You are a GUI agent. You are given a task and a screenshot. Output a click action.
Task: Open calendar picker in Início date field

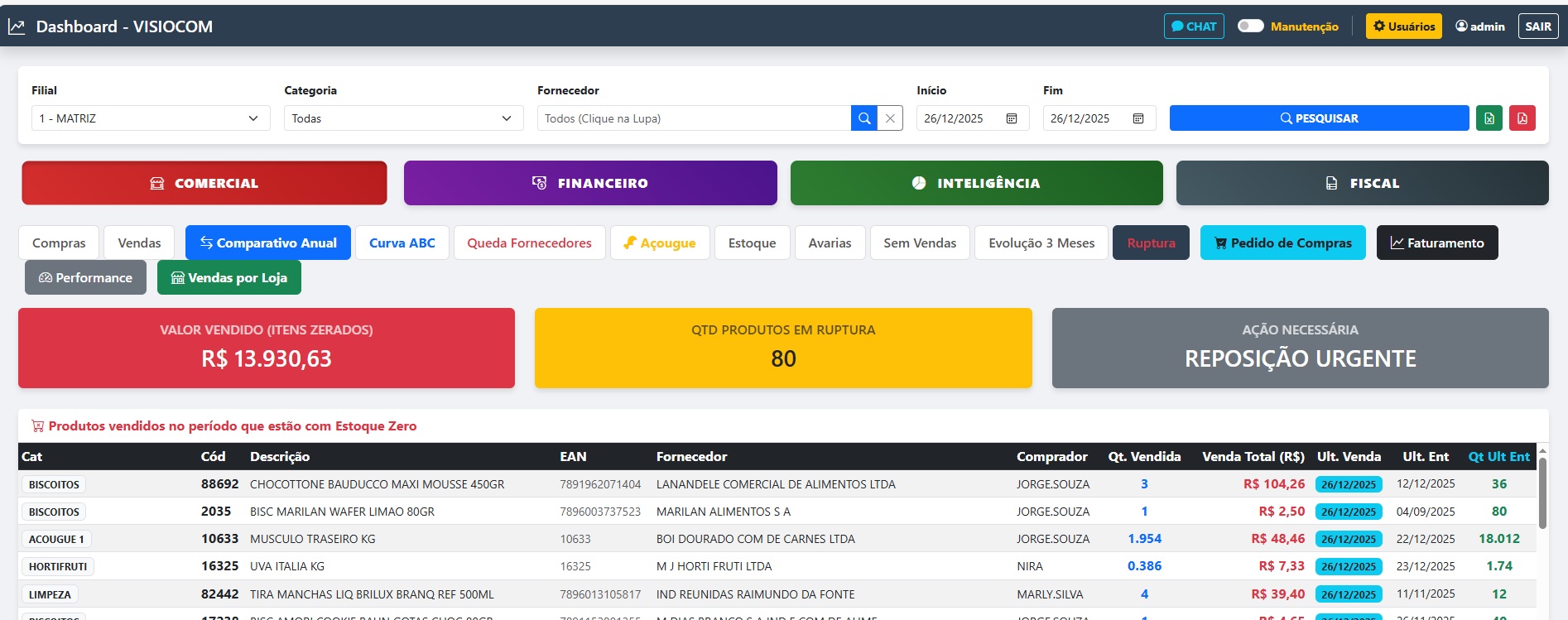click(1011, 118)
